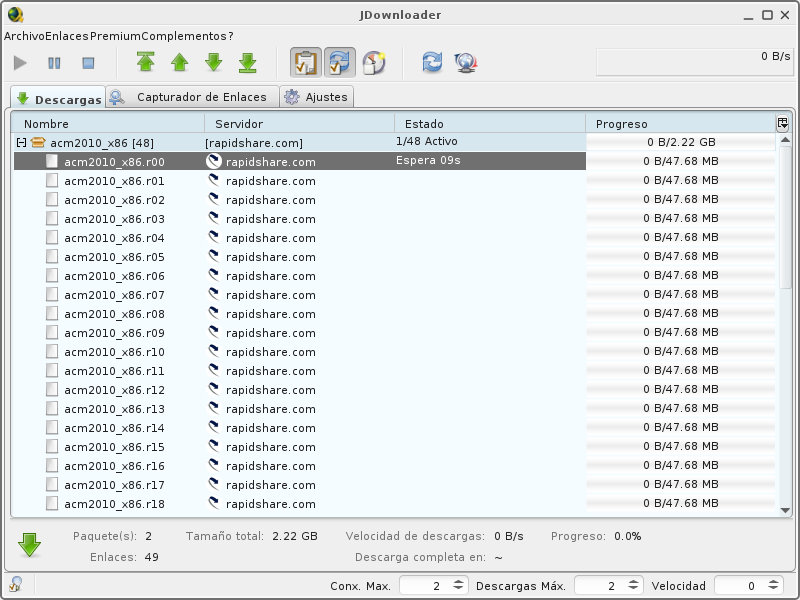This screenshot has width=800, height=600.
Task: Click rapidshare icon in acm2010_x86.r02 row
Action: tap(214, 199)
